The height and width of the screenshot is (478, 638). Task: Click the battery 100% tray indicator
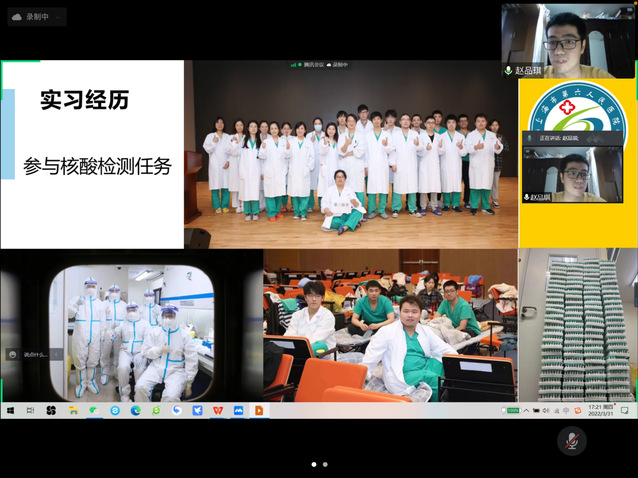point(513,410)
